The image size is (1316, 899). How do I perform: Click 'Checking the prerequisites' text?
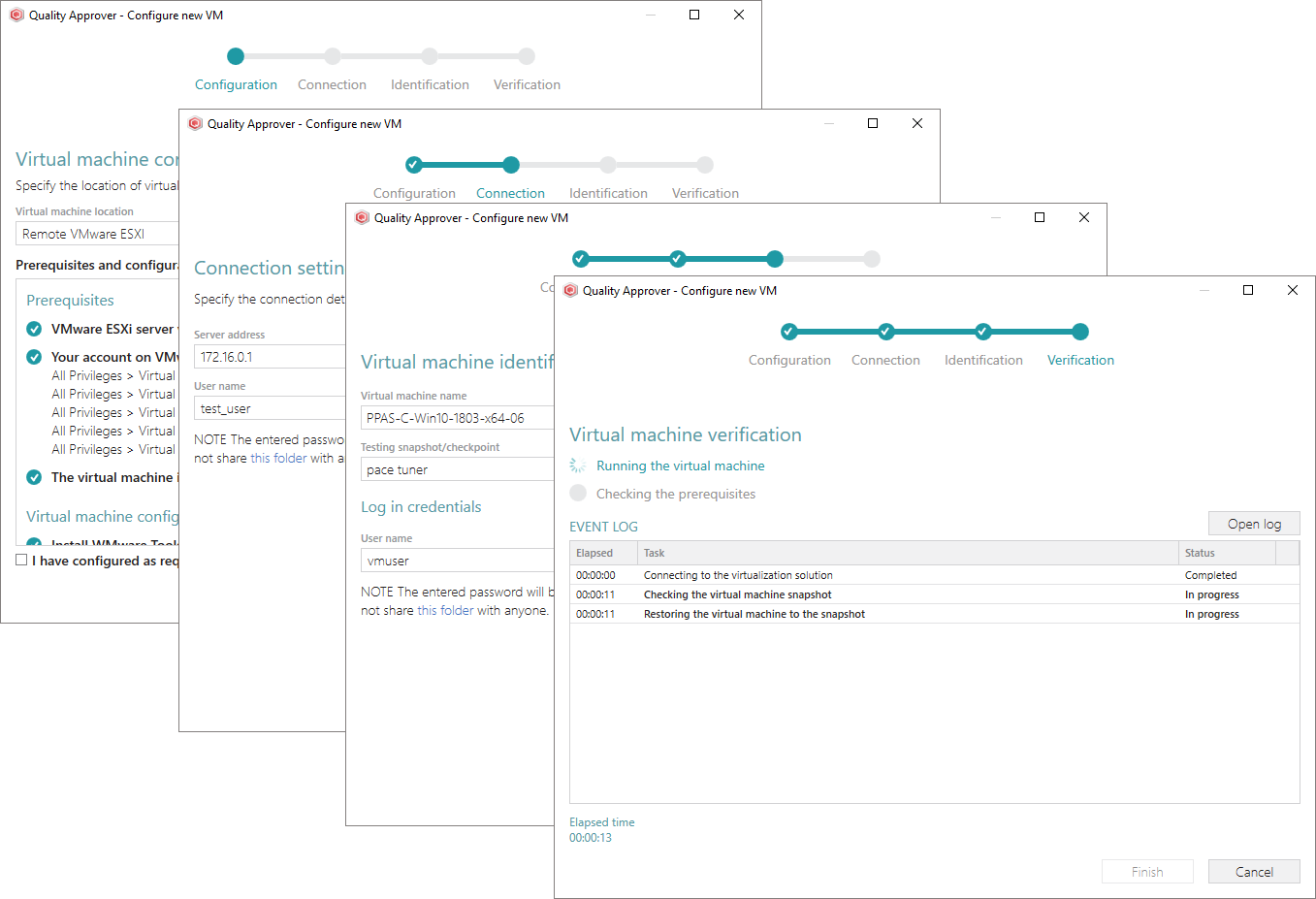click(x=675, y=494)
